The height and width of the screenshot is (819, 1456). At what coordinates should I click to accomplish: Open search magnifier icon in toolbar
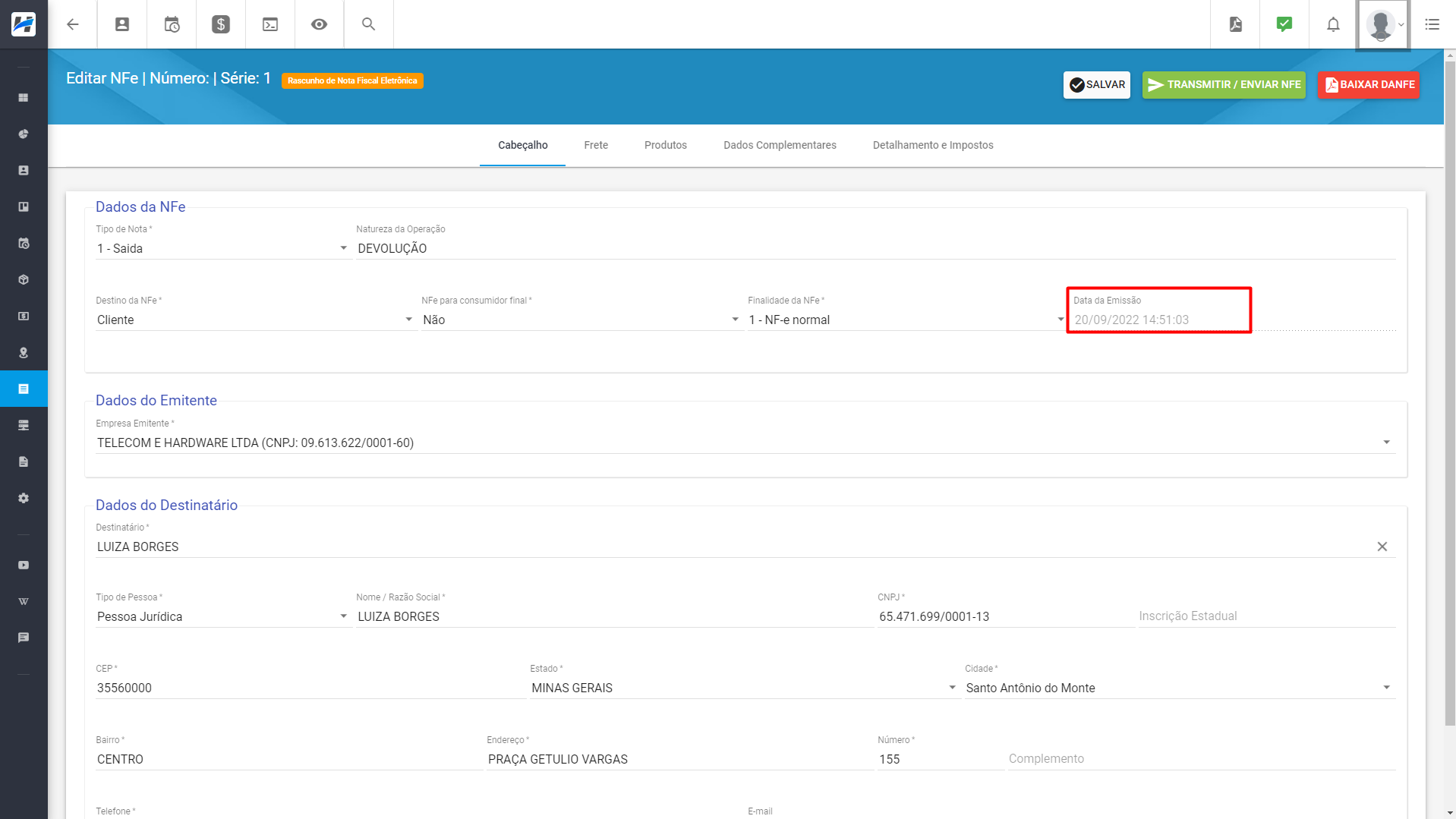(x=369, y=24)
